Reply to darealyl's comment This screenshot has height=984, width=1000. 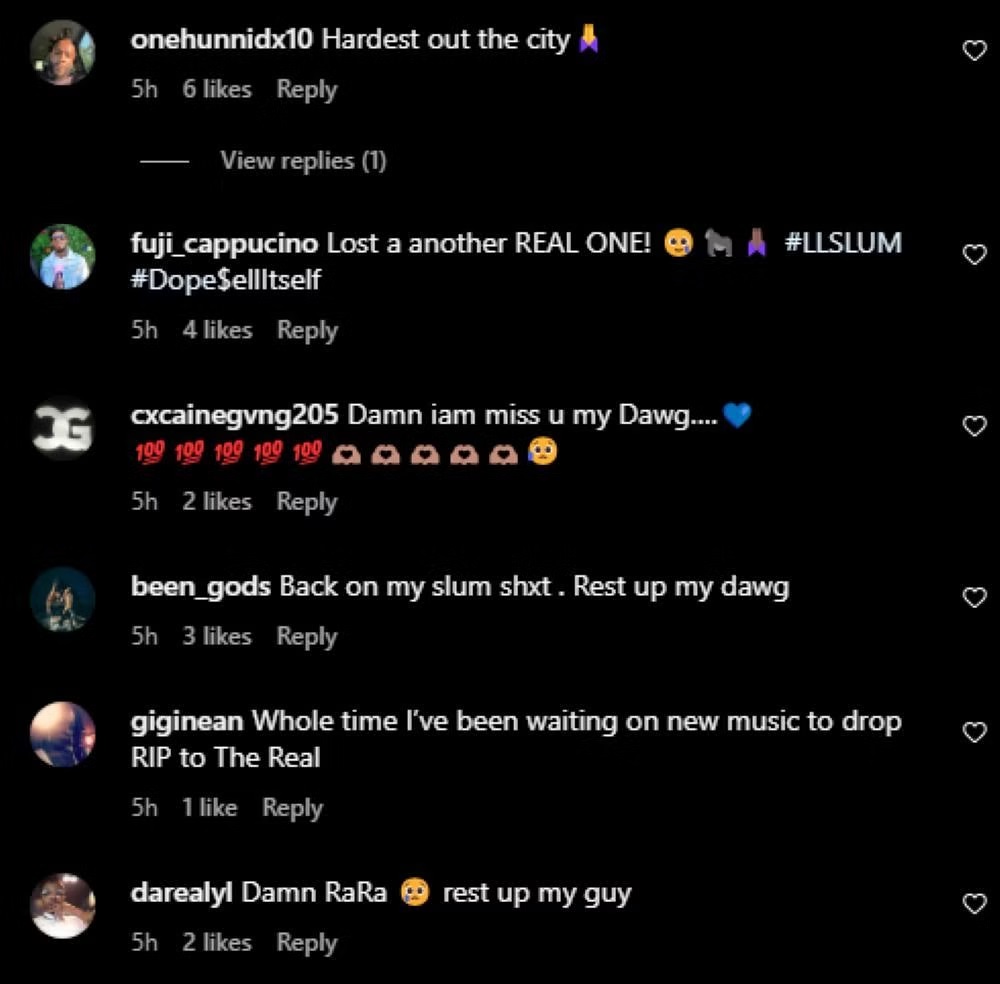(x=307, y=943)
